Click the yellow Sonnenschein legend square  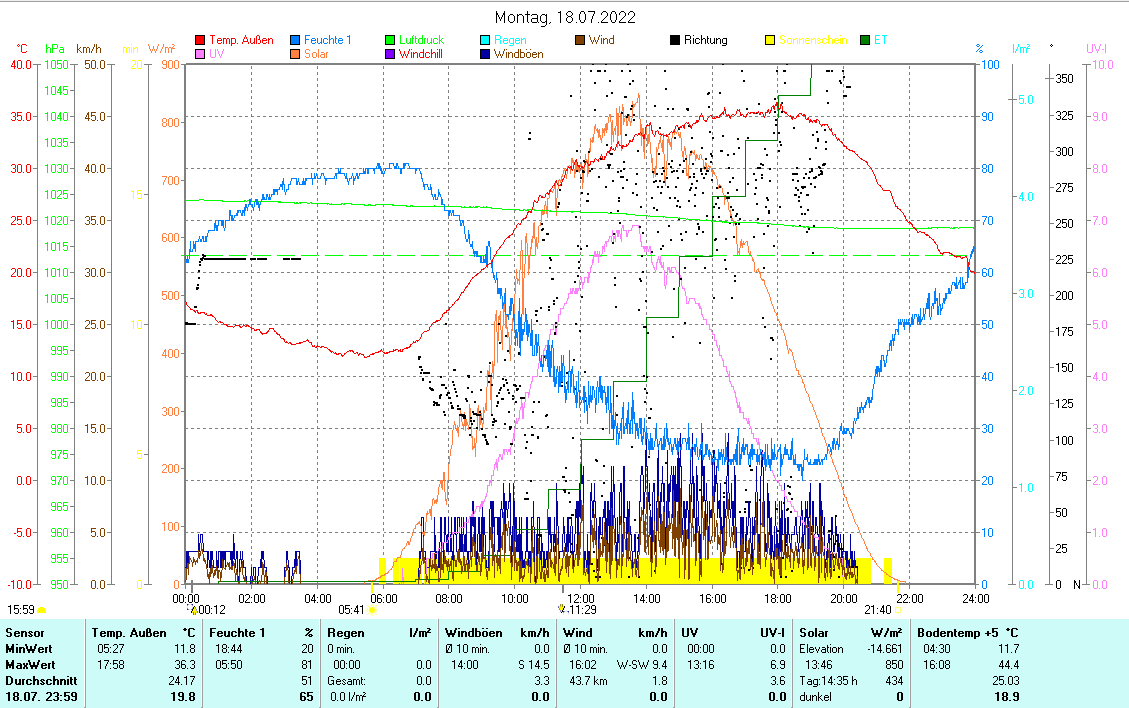point(770,41)
